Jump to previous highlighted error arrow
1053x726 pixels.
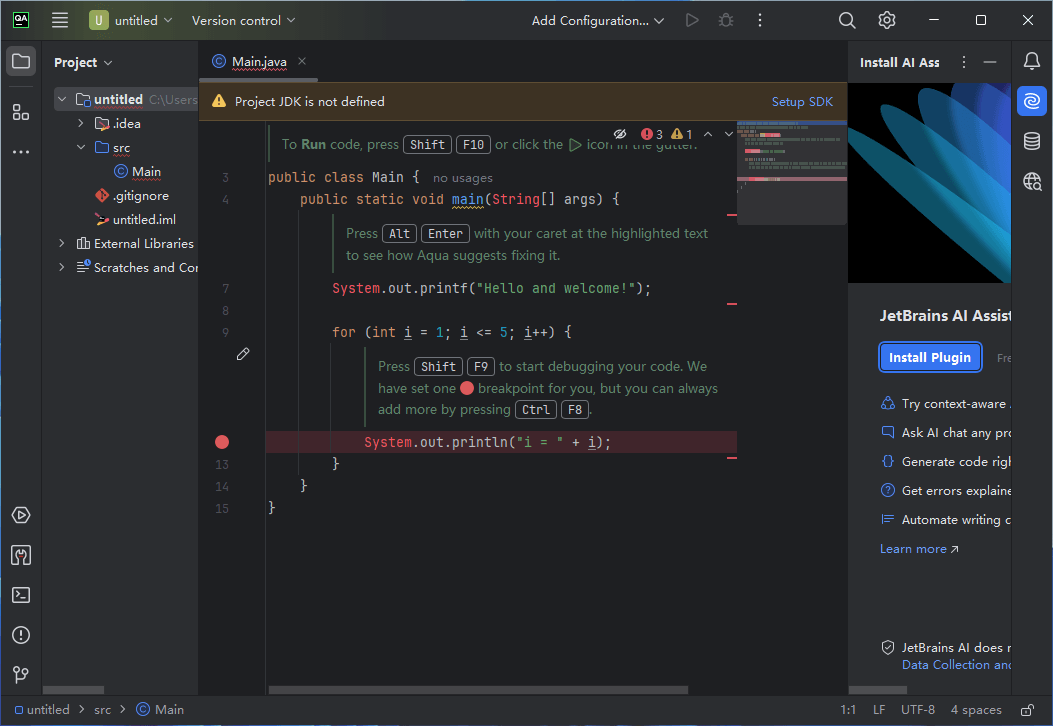click(708, 134)
